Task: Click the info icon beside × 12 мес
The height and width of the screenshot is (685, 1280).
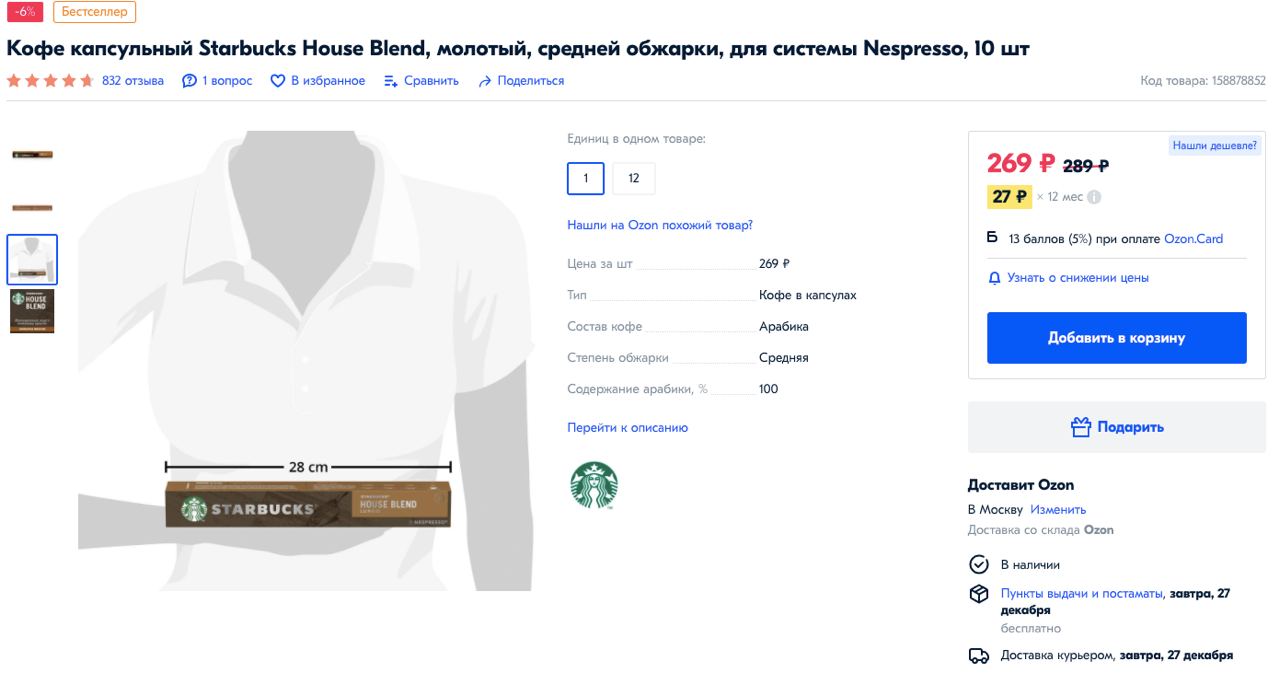Action: [1094, 197]
